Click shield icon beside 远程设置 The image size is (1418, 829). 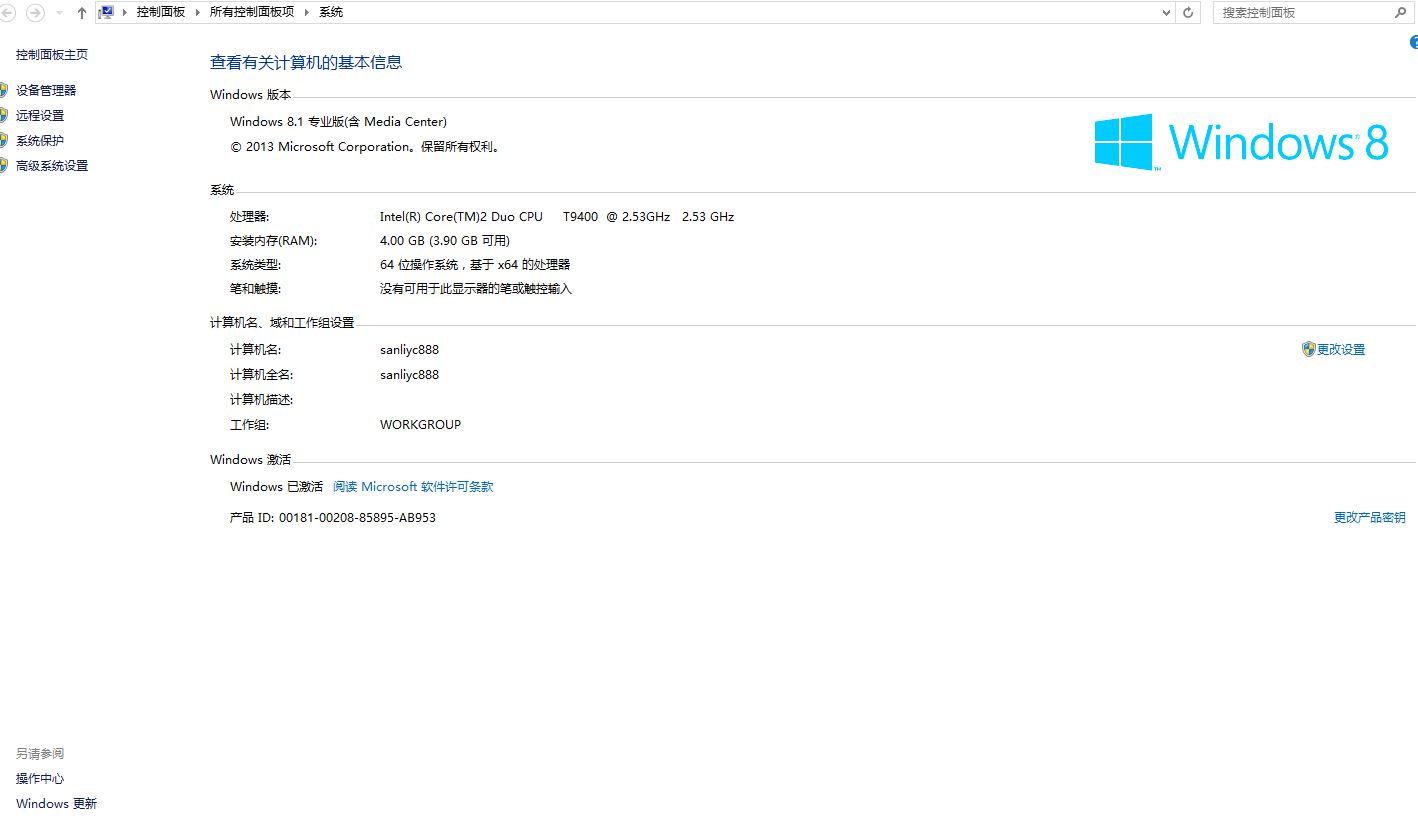coord(4,115)
